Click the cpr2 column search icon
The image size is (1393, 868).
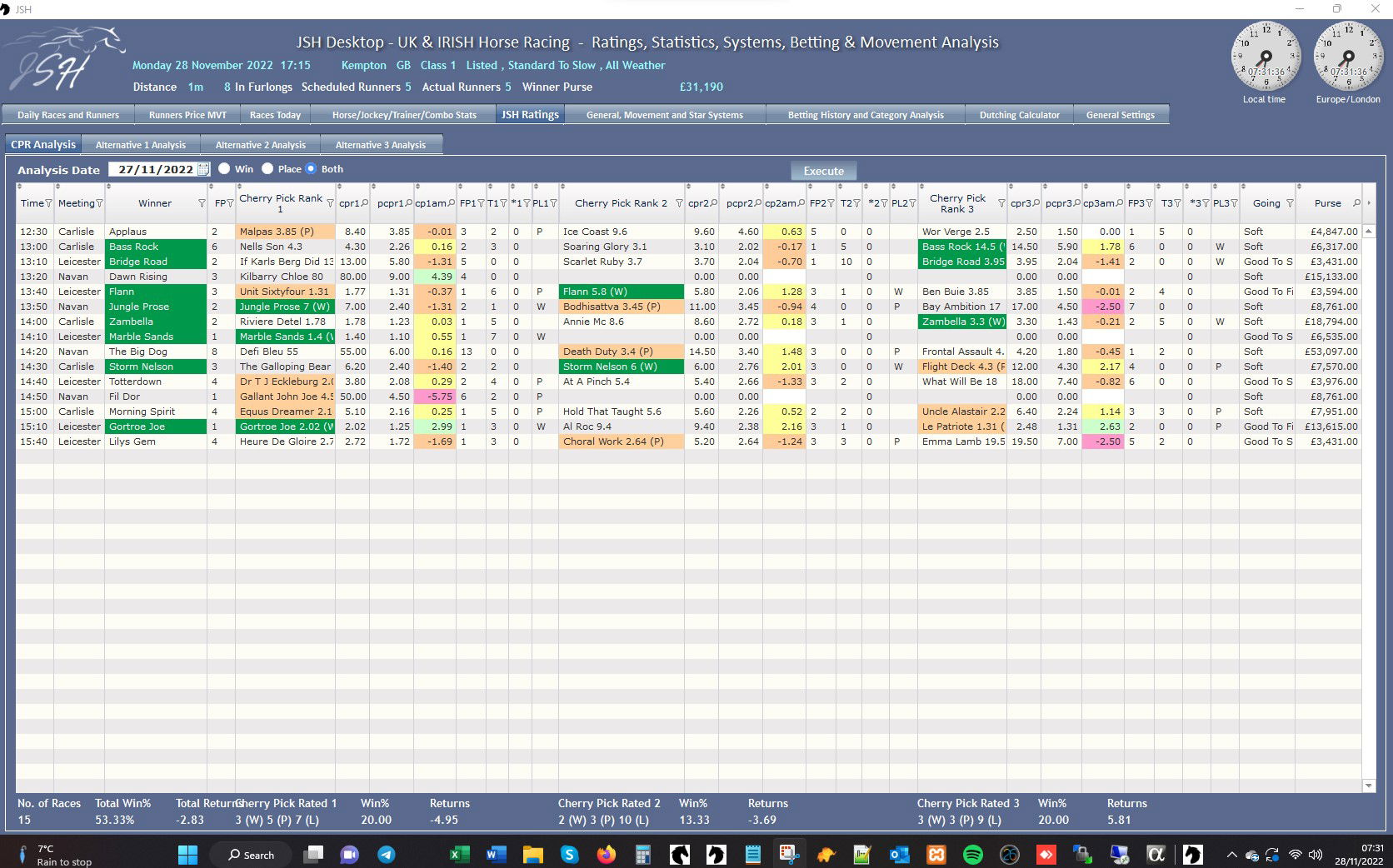(x=714, y=203)
